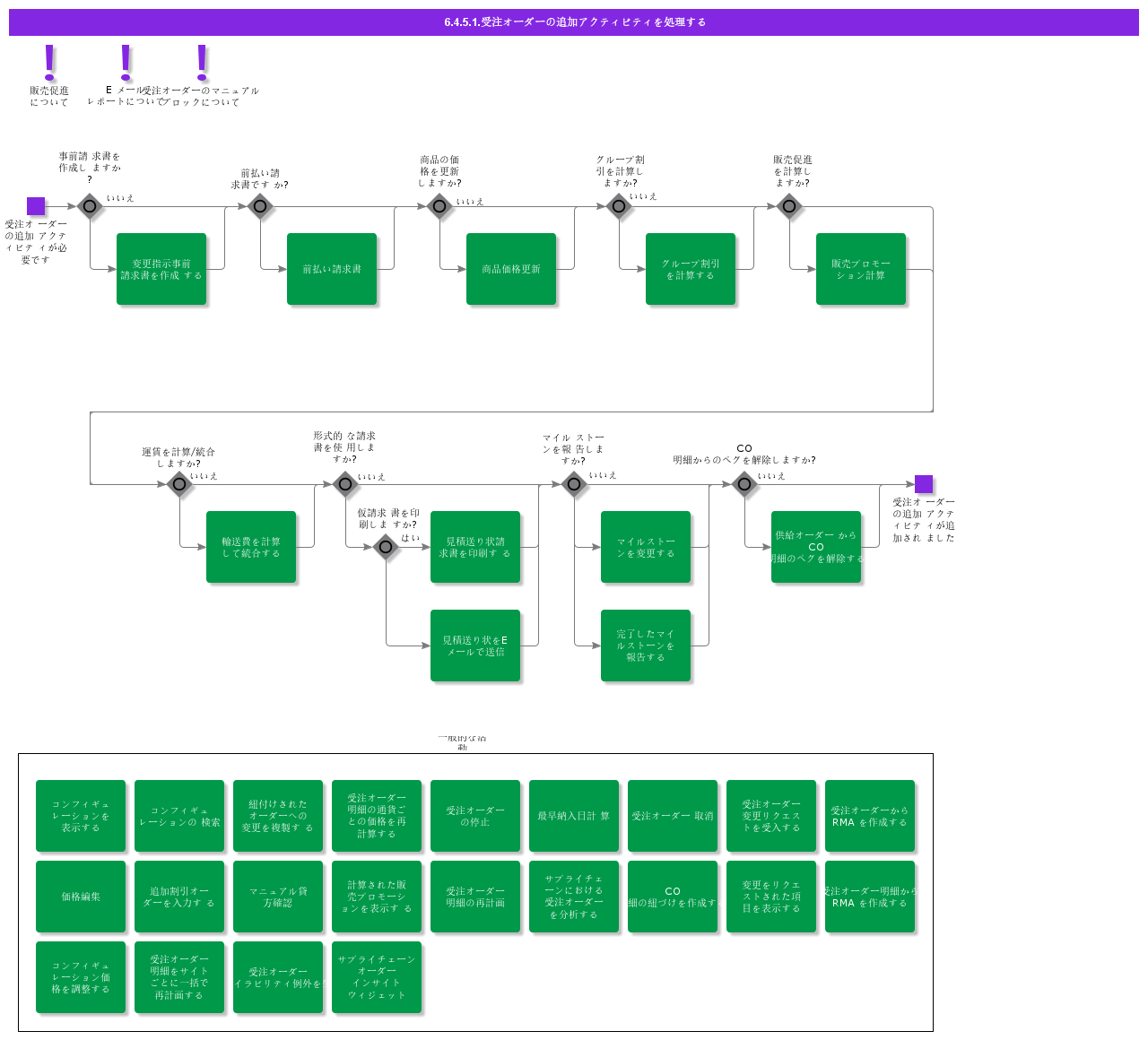Open the 受注オーダーからRMAを作成する box
The image size is (1148, 1040).
(870, 816)
